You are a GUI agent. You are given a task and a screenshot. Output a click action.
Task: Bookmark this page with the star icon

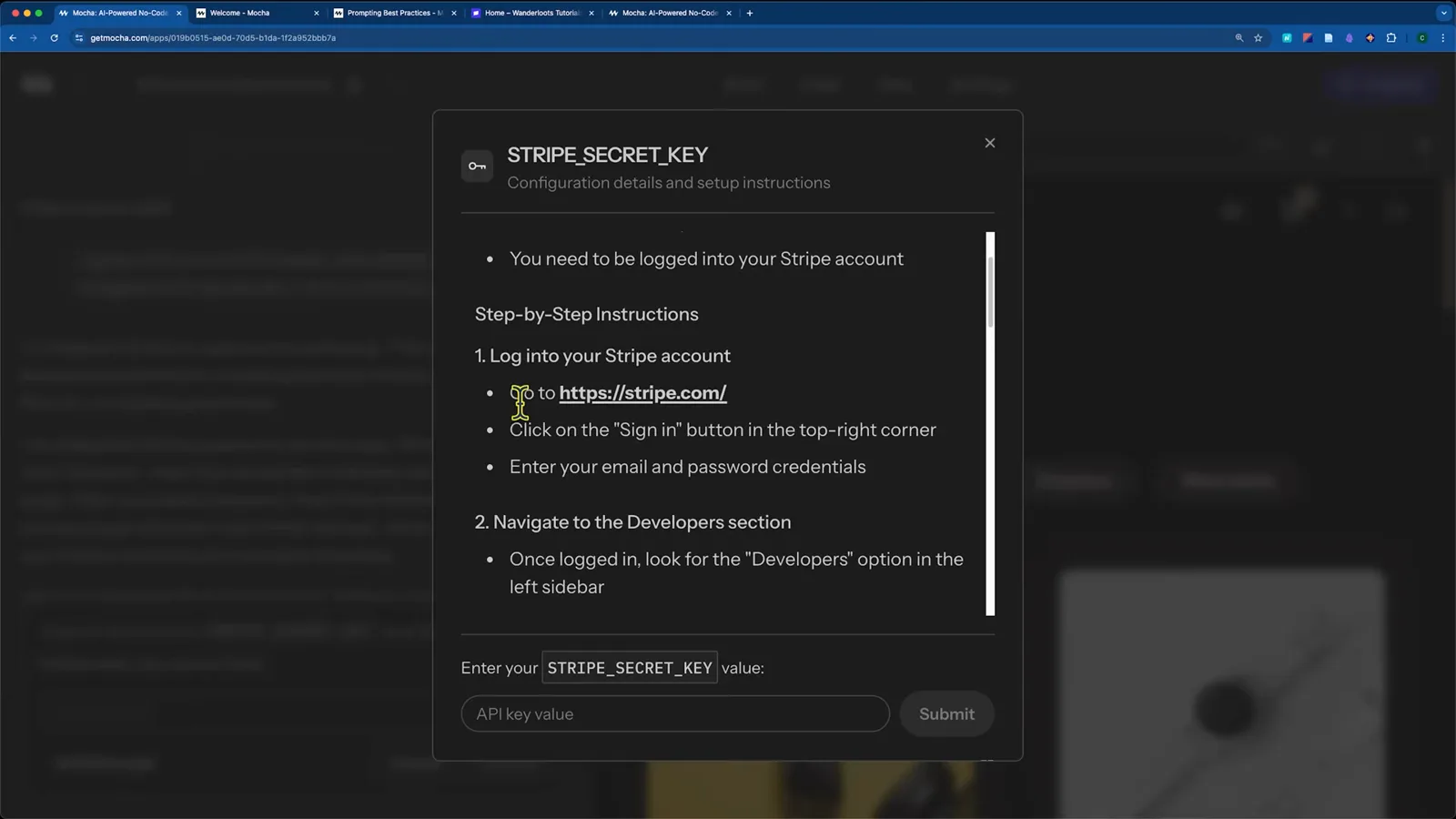coord(1259,38)
